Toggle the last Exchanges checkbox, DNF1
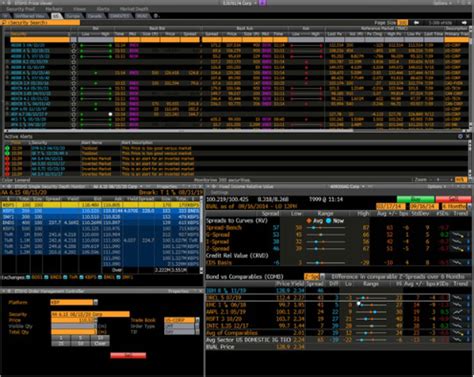The image size is (474, 377). pyautogui.click(x=119, y=277)
